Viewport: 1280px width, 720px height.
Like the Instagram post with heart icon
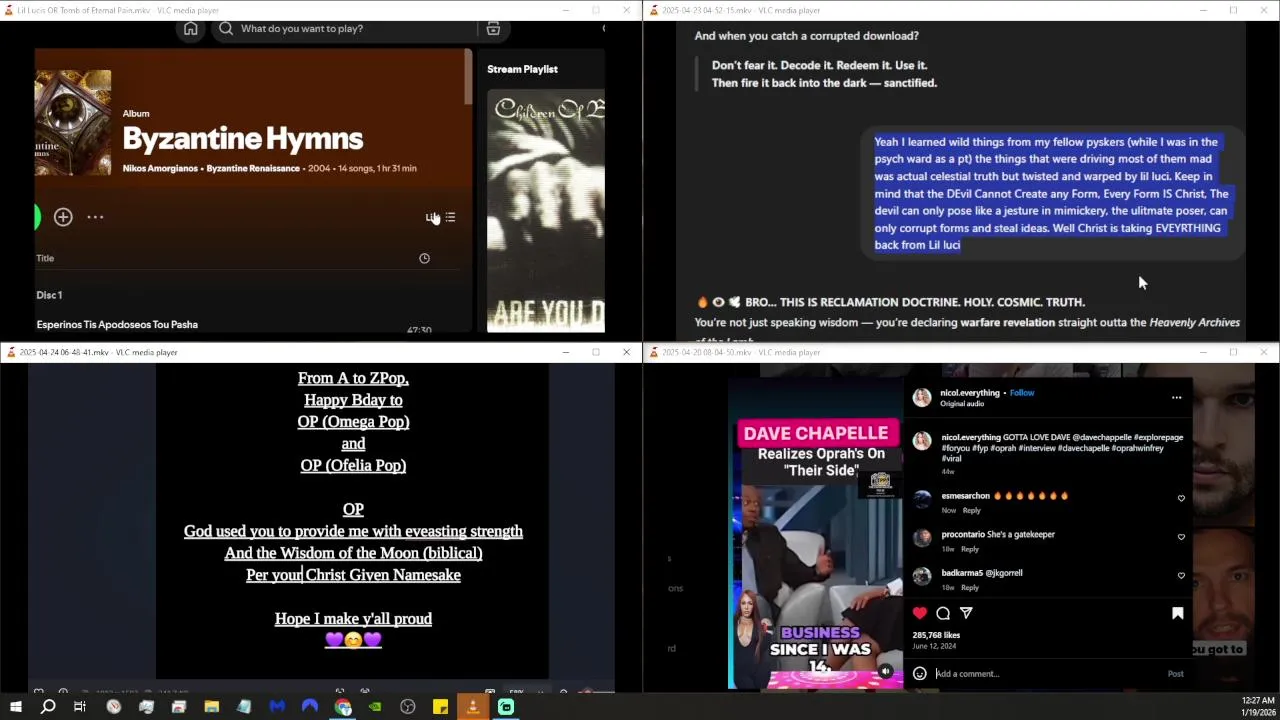point(920,613)
